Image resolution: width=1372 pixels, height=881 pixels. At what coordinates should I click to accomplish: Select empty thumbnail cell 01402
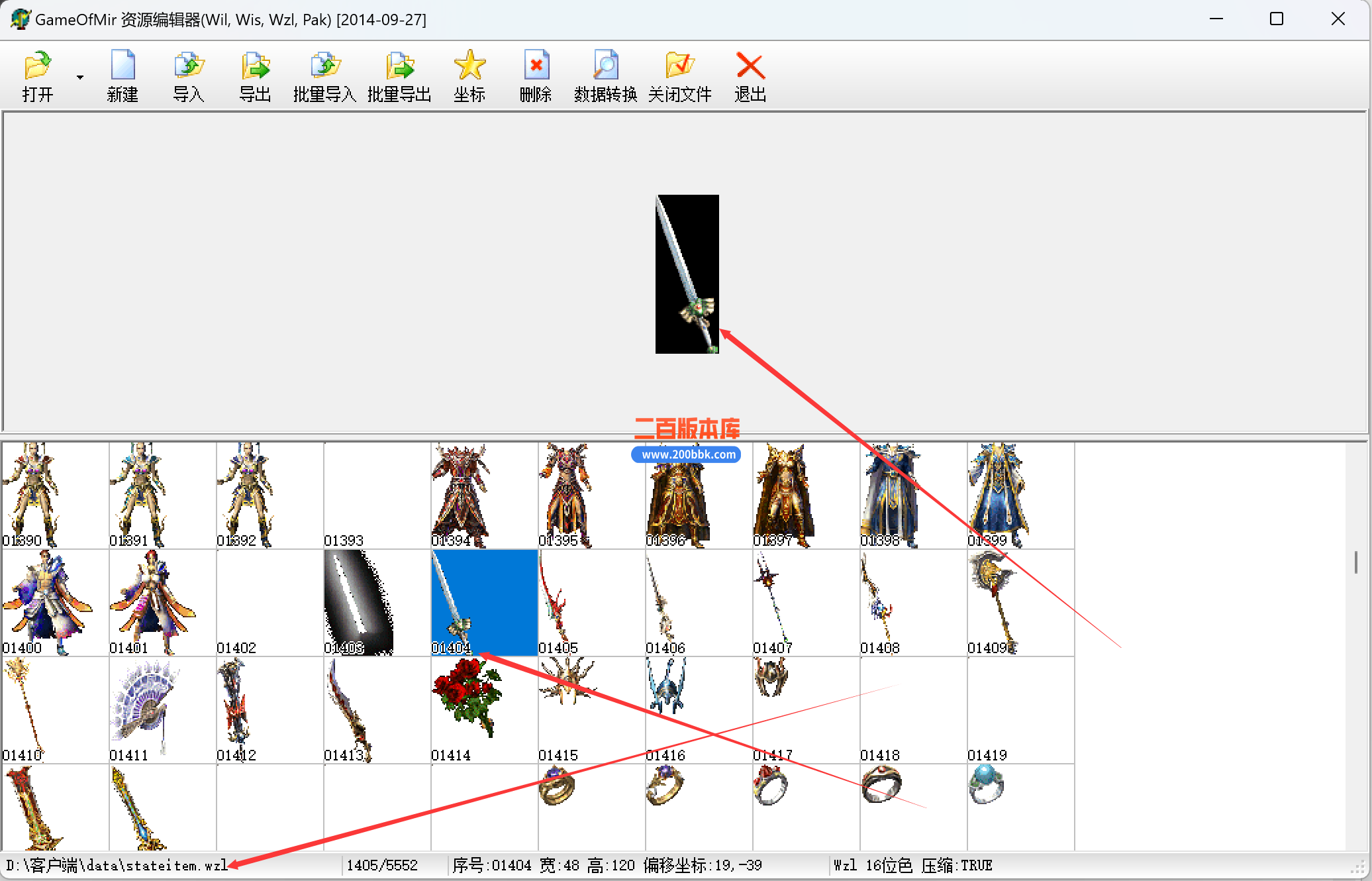tap(270, 603)
